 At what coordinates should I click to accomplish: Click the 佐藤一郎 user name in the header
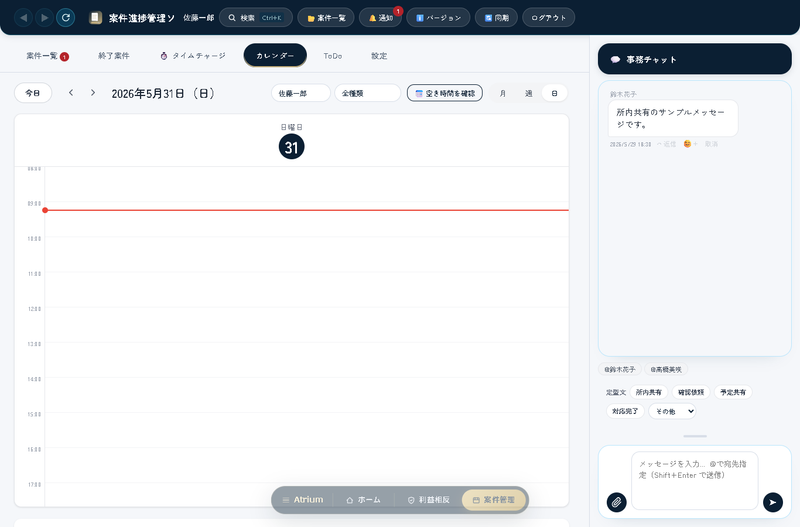click(198, 18)
